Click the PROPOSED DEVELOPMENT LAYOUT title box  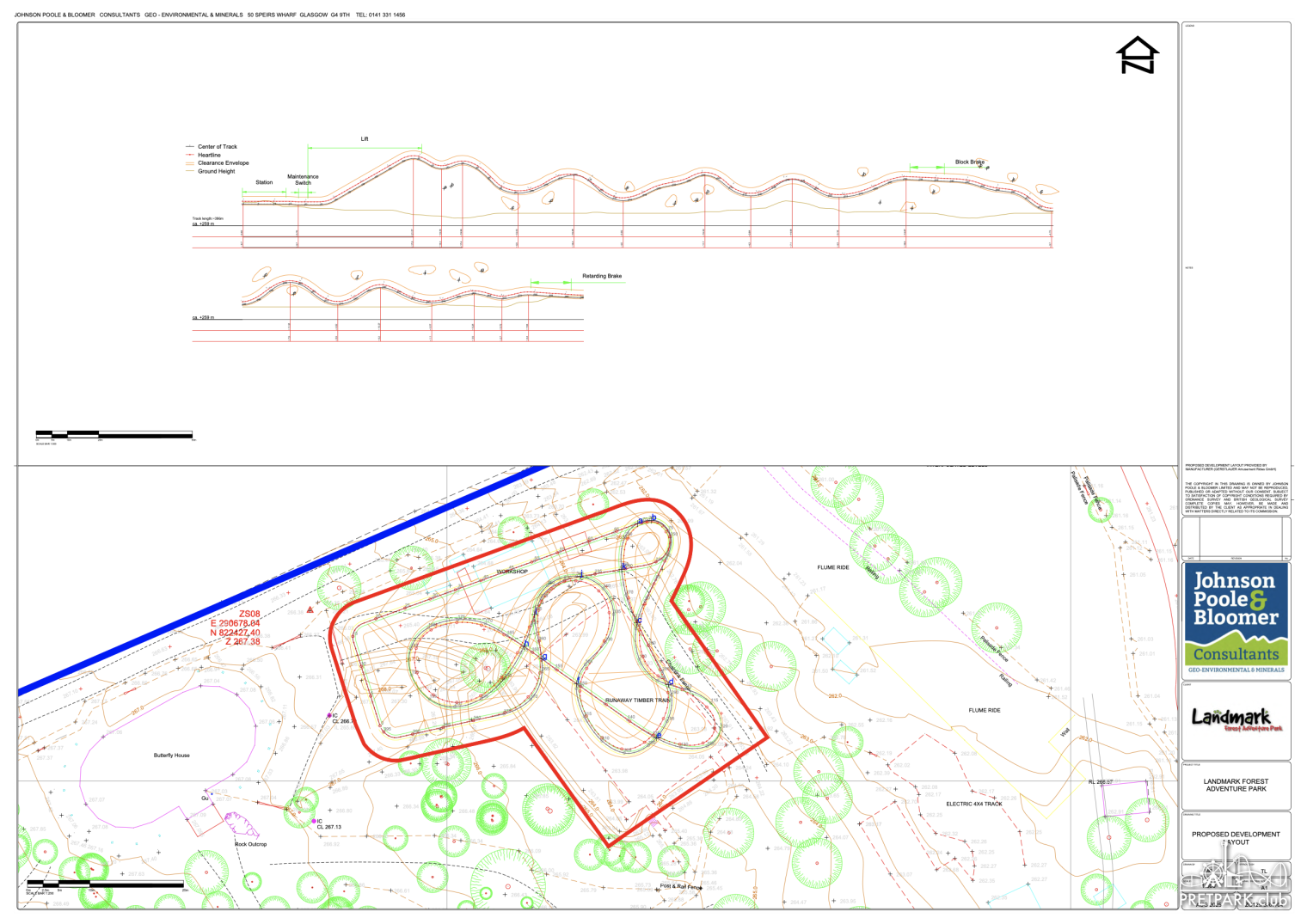[x=1236, y=837]
